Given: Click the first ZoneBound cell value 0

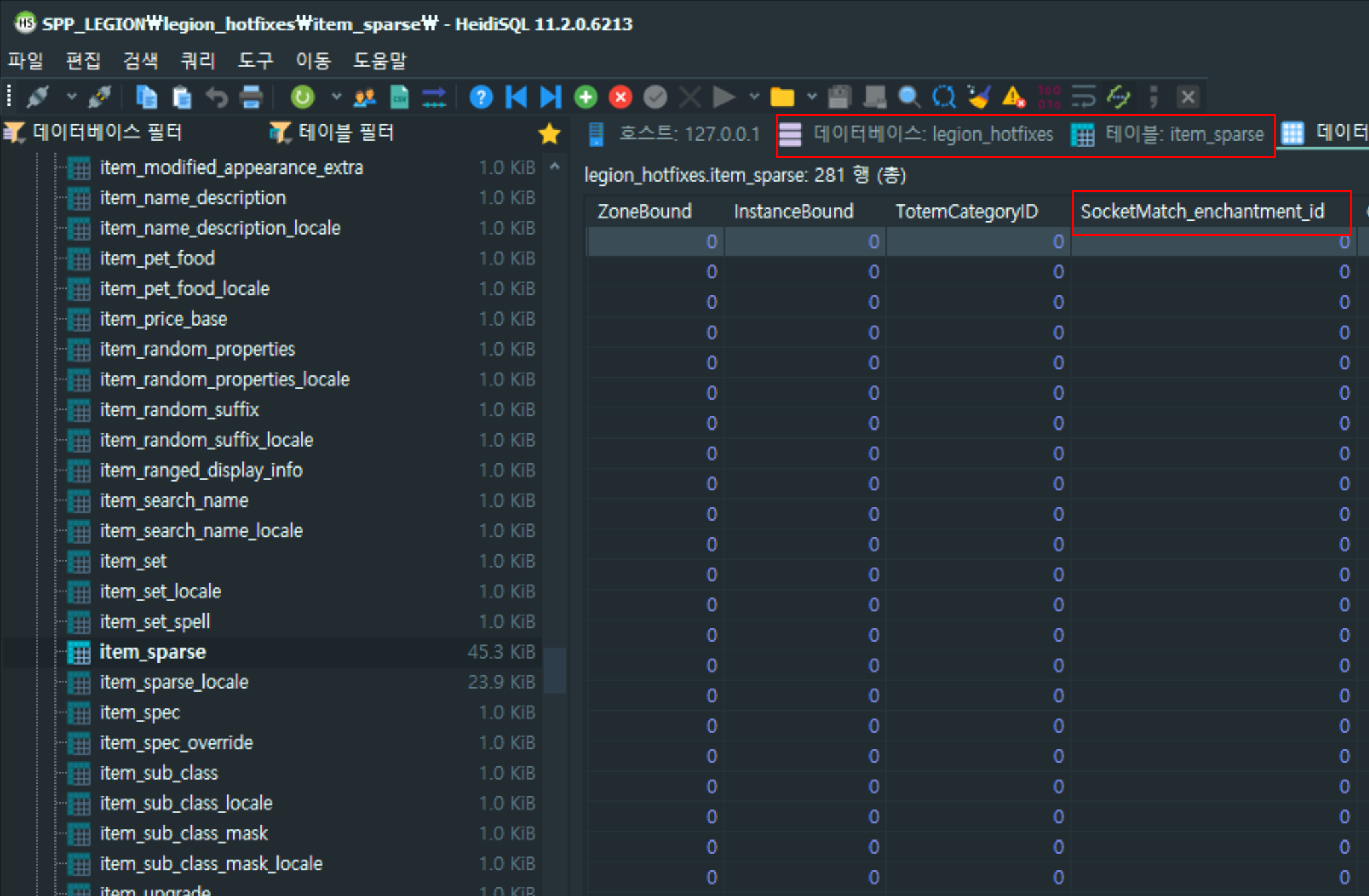Looking at the screenshot, I should pos(655,241).
